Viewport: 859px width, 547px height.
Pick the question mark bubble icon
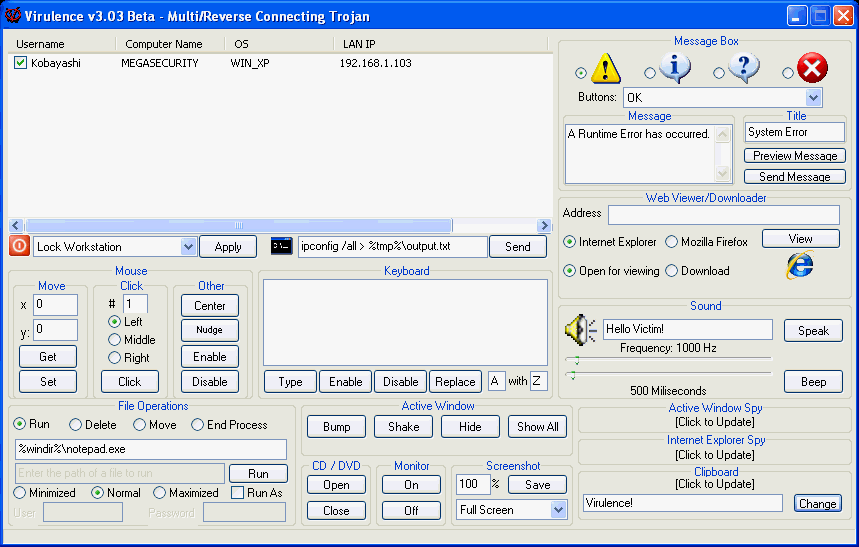743,69
